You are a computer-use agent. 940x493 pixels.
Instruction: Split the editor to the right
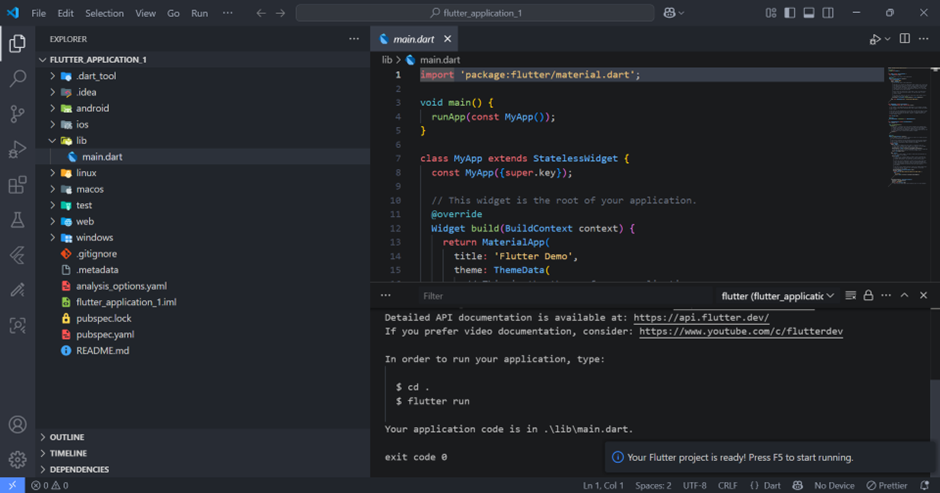(x=905, y=39)
